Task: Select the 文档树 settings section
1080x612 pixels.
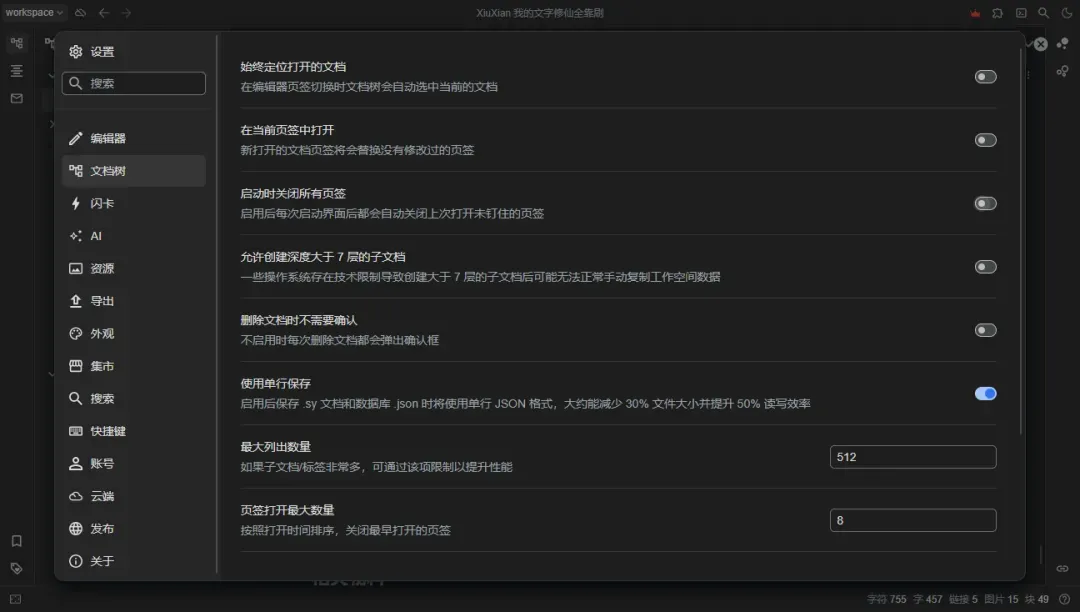Action: coord(134,171)
